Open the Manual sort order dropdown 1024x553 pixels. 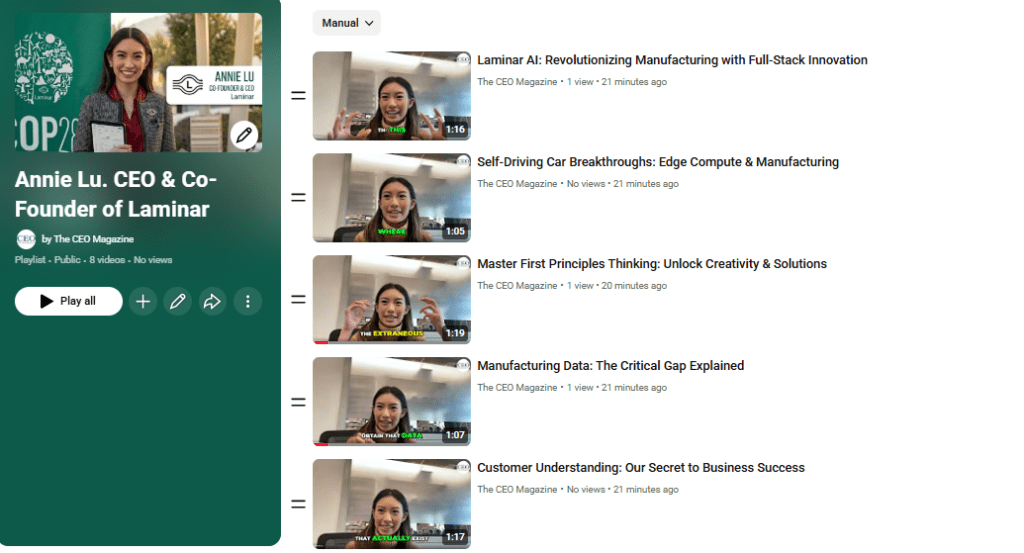tap(347, 23)
